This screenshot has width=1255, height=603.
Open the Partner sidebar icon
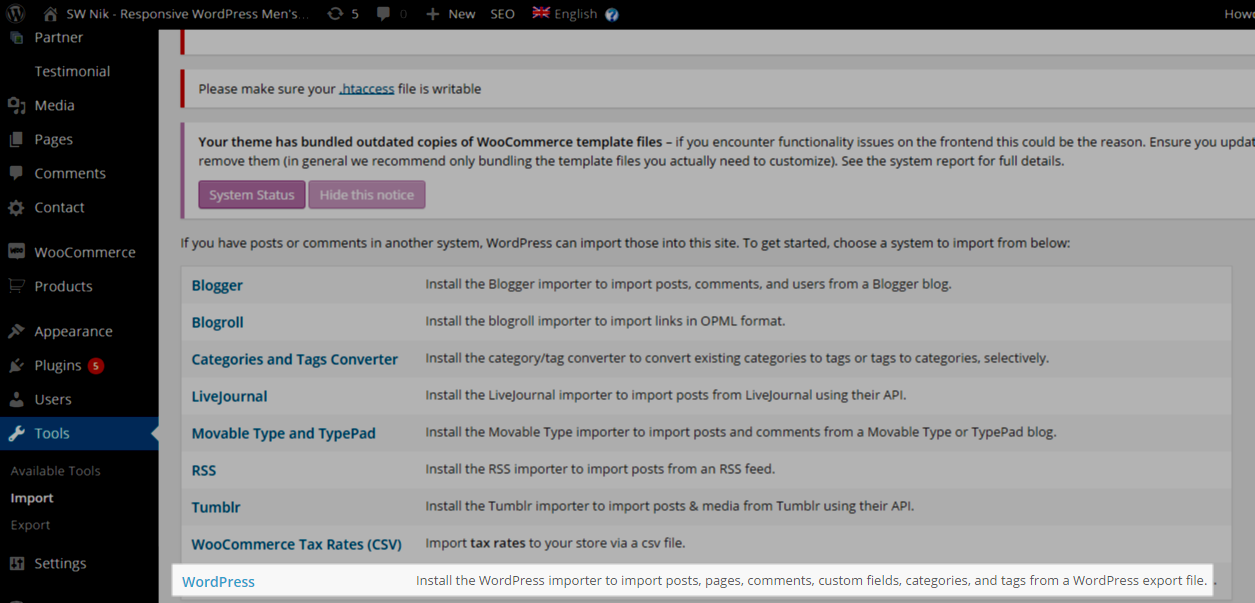16,38
